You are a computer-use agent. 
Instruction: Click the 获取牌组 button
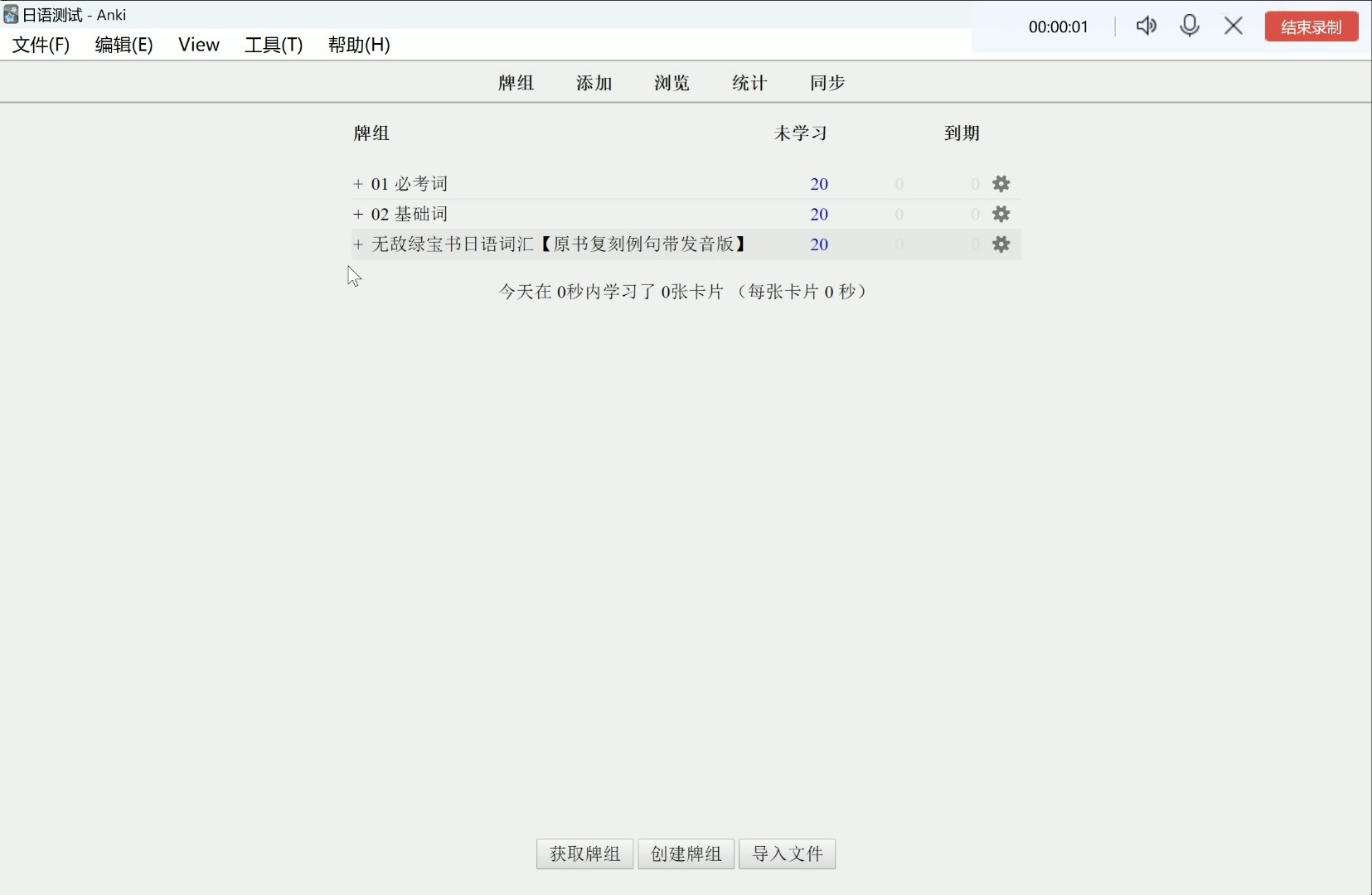(585, 854)
